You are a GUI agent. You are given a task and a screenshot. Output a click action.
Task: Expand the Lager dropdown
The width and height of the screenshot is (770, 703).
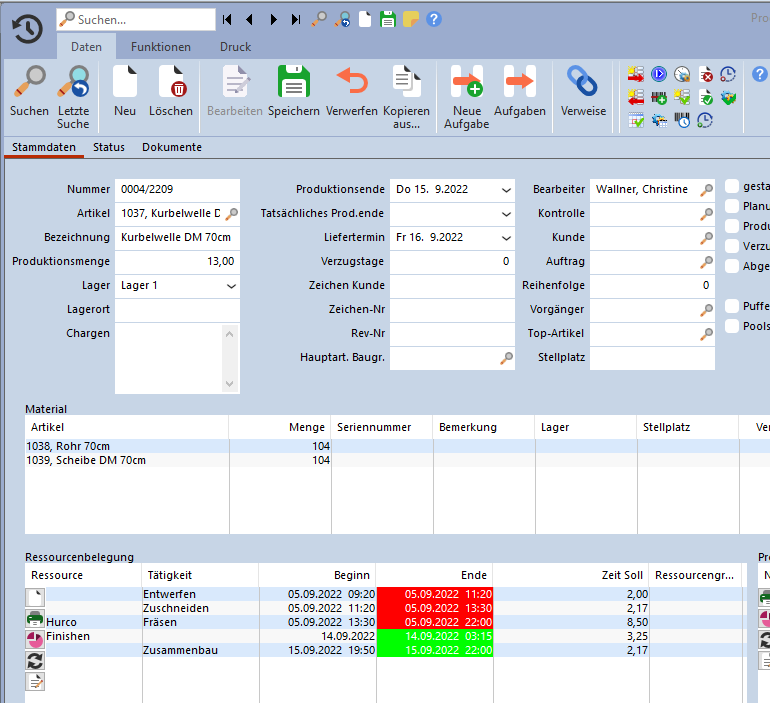[x=231, y=286]
